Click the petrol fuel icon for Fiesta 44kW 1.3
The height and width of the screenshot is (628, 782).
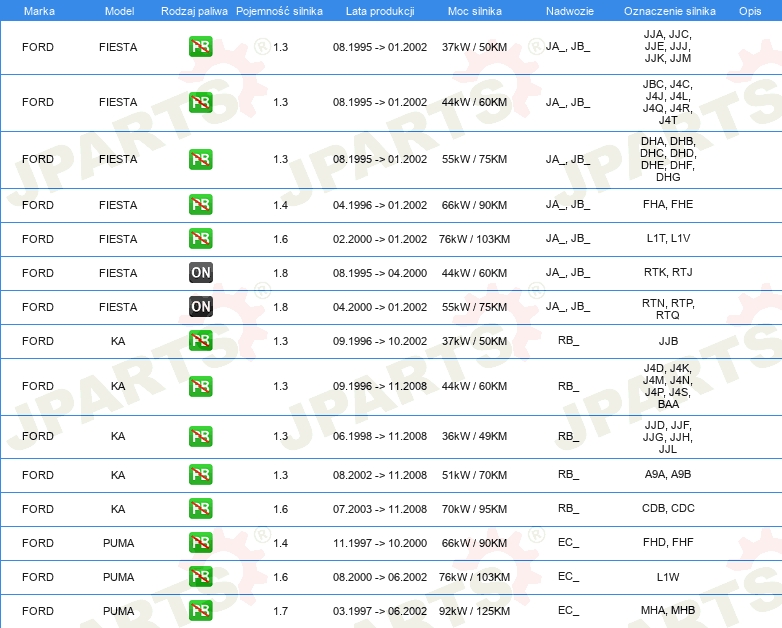coord(200,102)
